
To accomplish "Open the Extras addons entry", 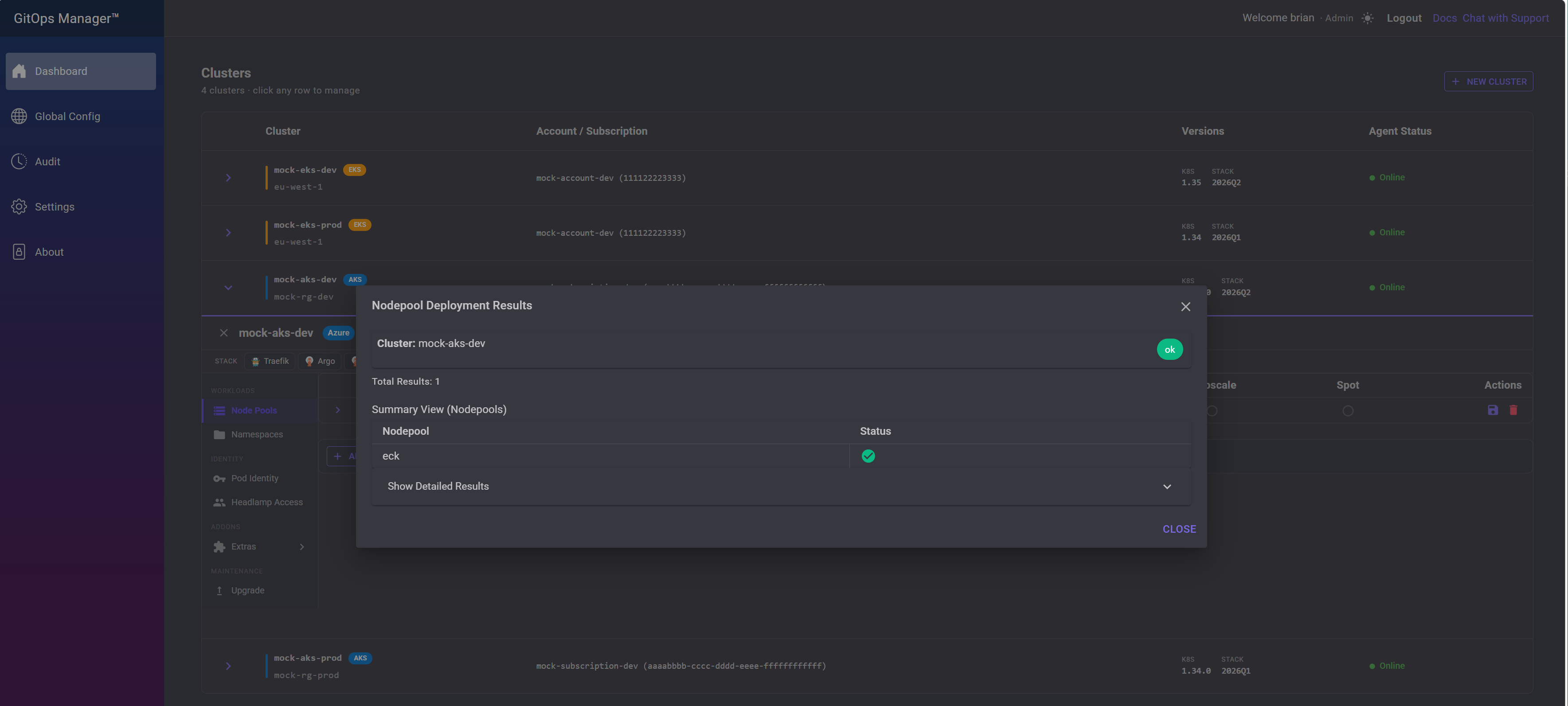I will [260, 546].
